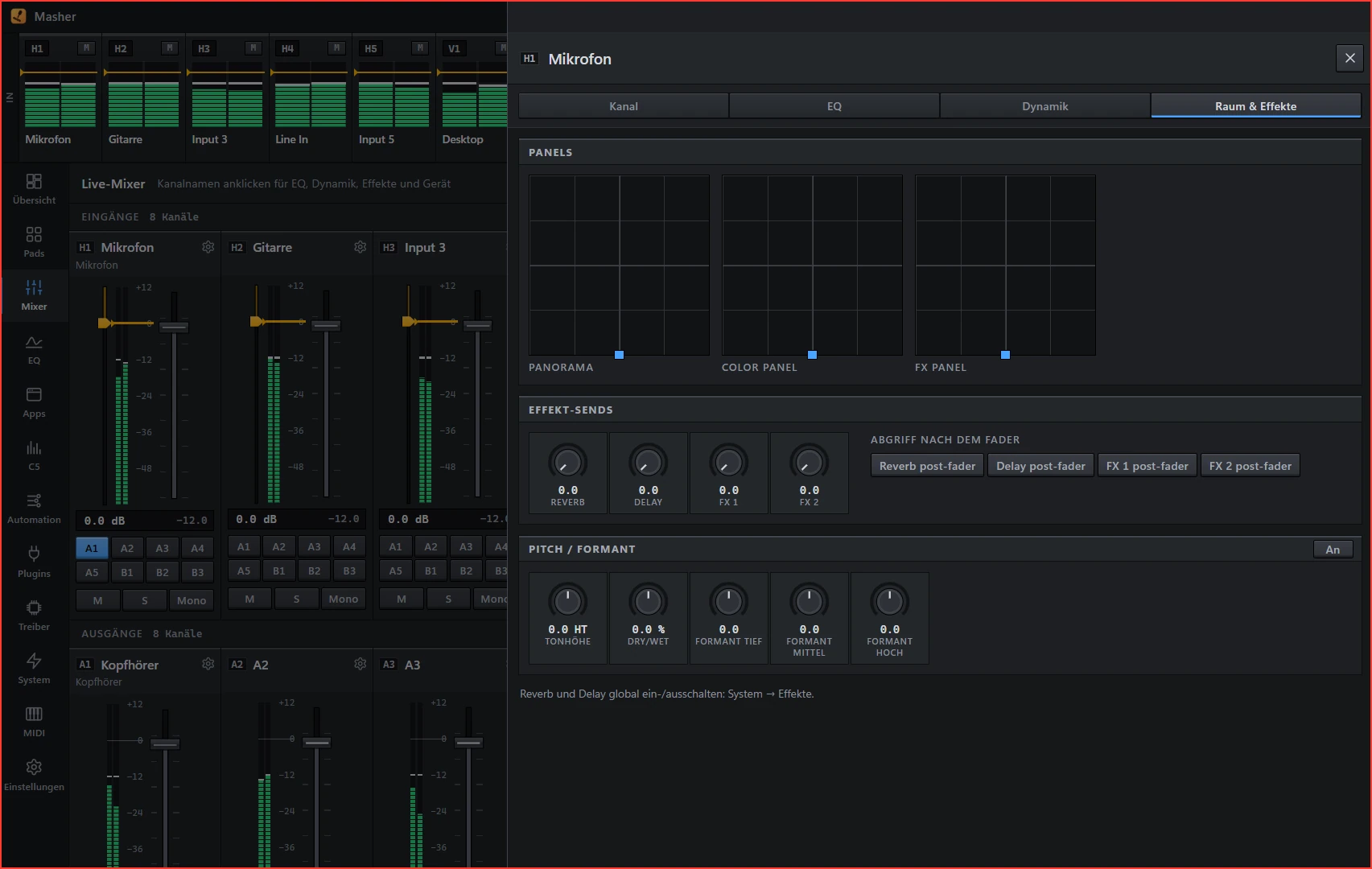
Task: Toggle Reverb post-fader send
Action: tap(927, 466)
